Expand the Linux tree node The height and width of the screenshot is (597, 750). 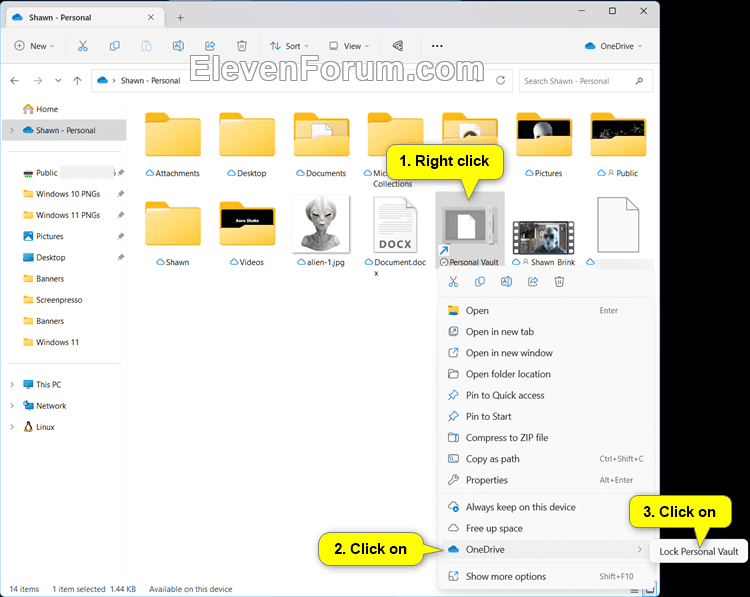(12, 427)
